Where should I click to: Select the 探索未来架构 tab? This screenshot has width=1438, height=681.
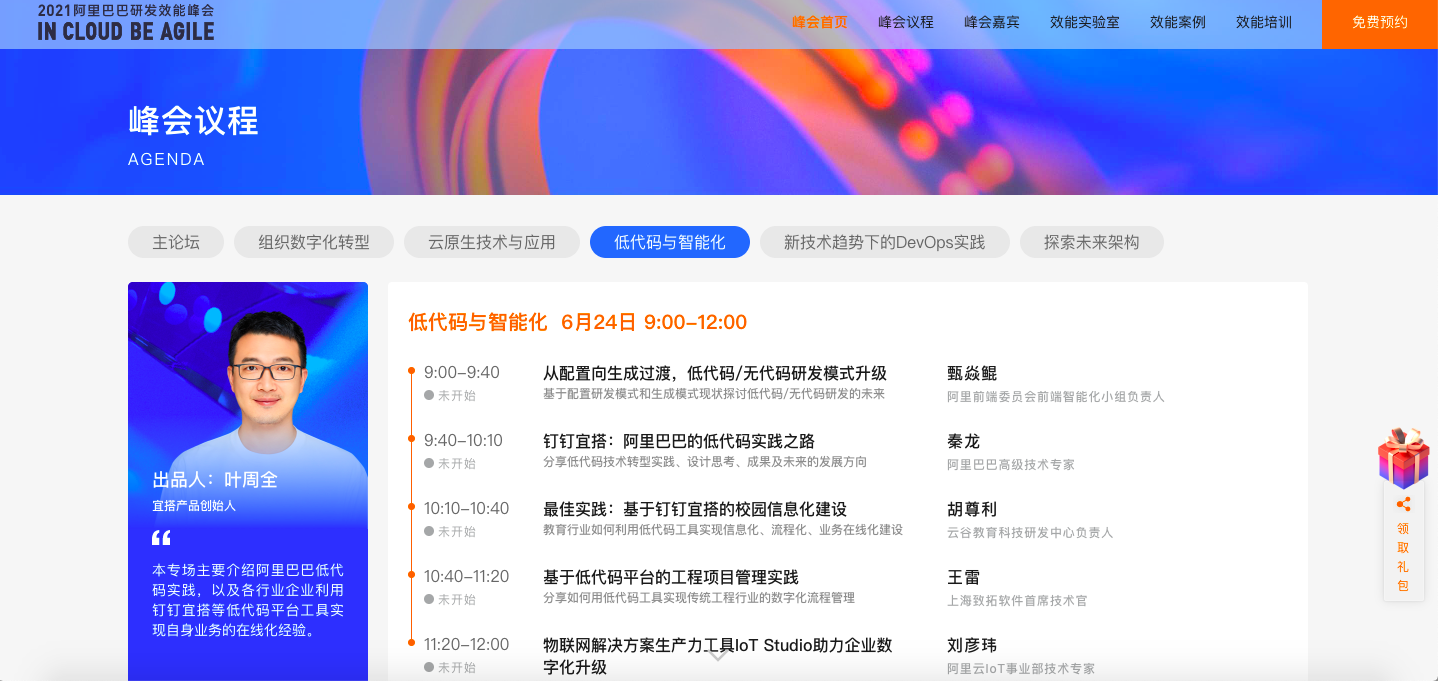point(1092,242)
